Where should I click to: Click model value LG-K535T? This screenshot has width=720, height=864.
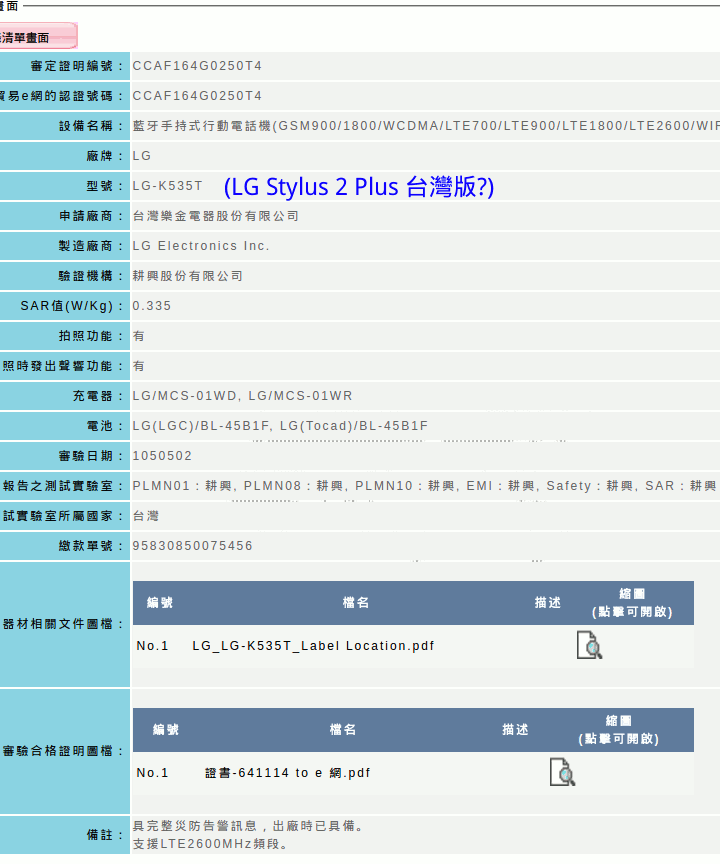167,186
